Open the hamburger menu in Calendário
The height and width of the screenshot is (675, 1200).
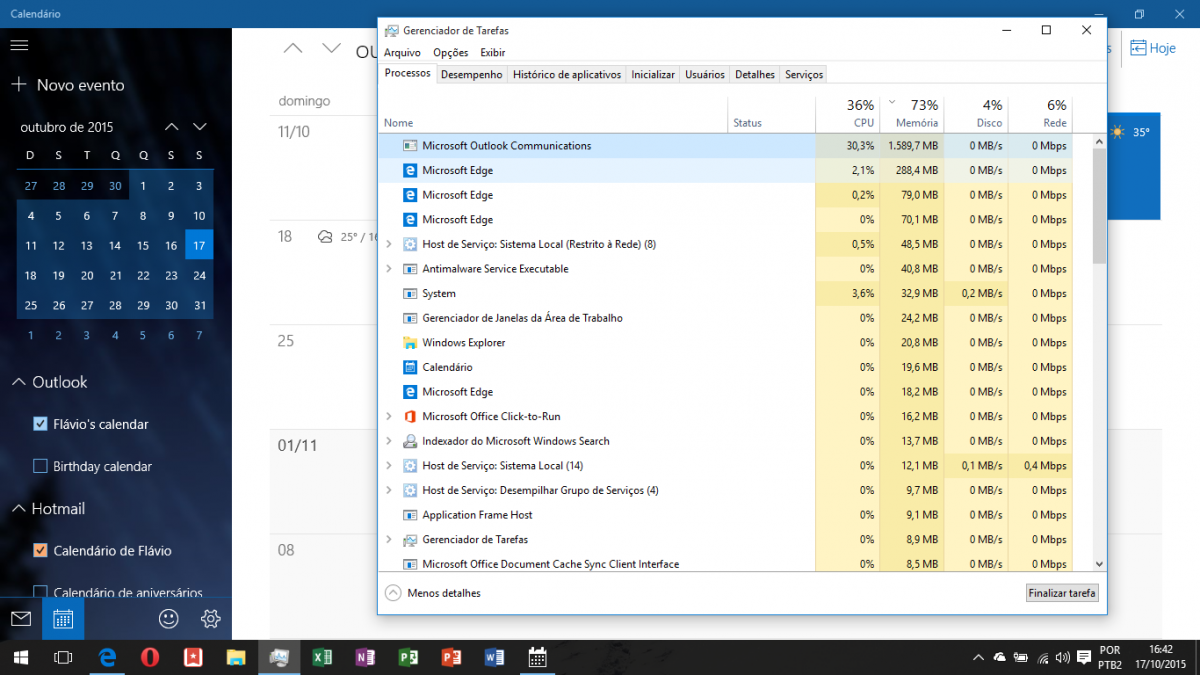tap(18, 46)
